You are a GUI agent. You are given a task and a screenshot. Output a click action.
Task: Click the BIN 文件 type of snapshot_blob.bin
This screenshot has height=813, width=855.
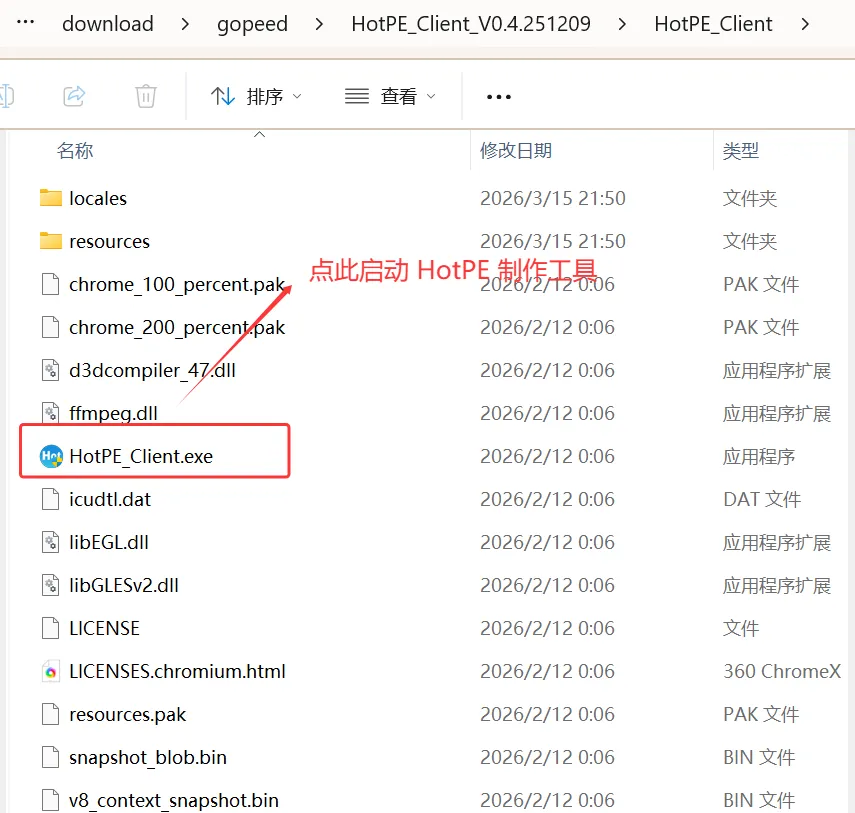759,757
